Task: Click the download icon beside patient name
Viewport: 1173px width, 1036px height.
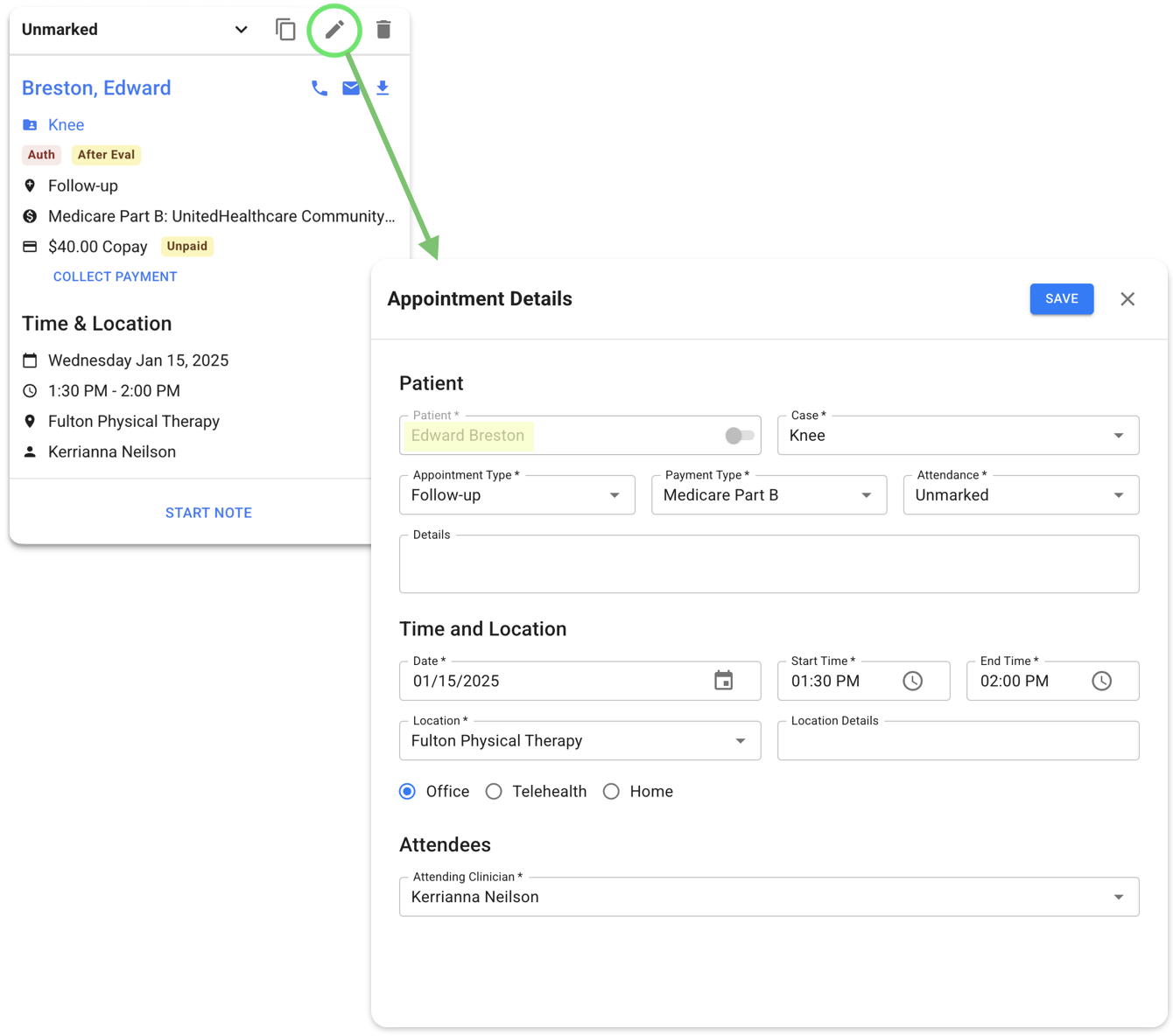Action: (383, 88)
